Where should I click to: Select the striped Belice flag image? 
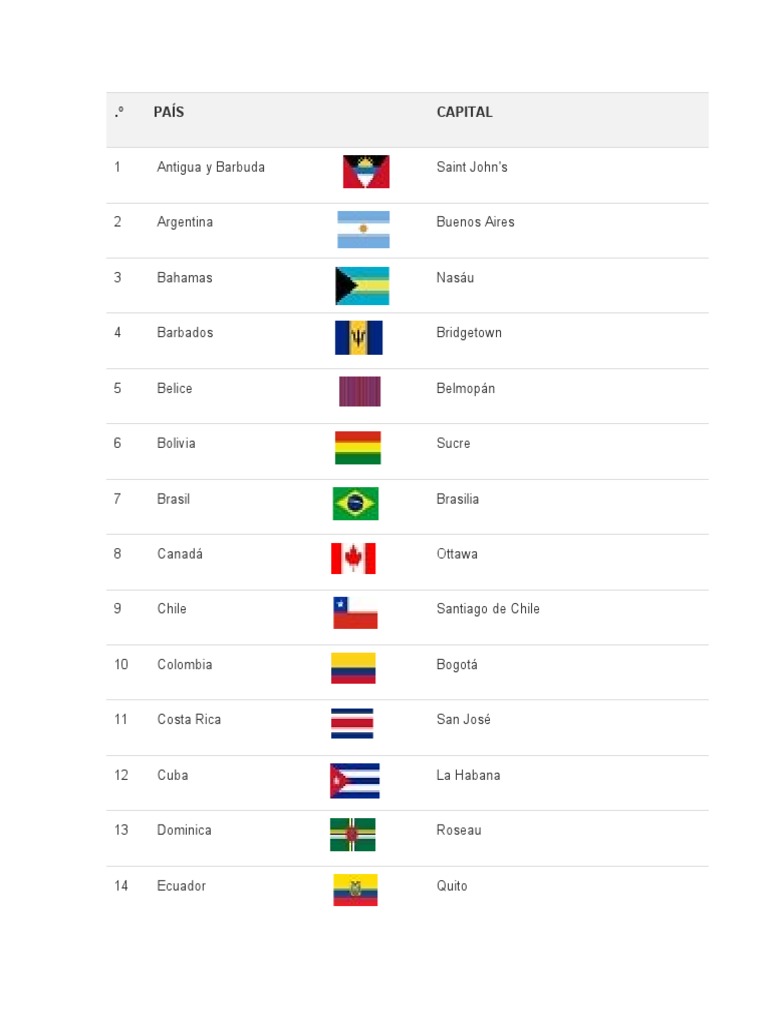tap(360, 391)
